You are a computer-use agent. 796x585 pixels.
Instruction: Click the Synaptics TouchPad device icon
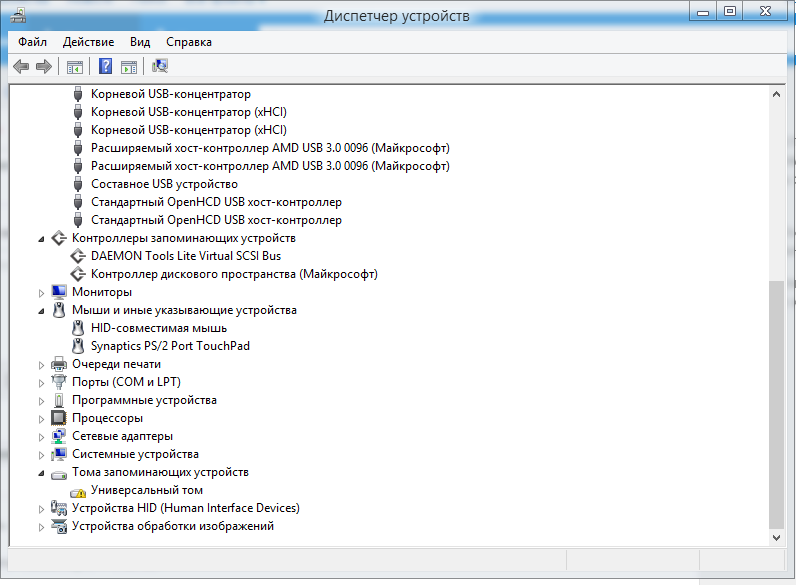coord(78,346)
